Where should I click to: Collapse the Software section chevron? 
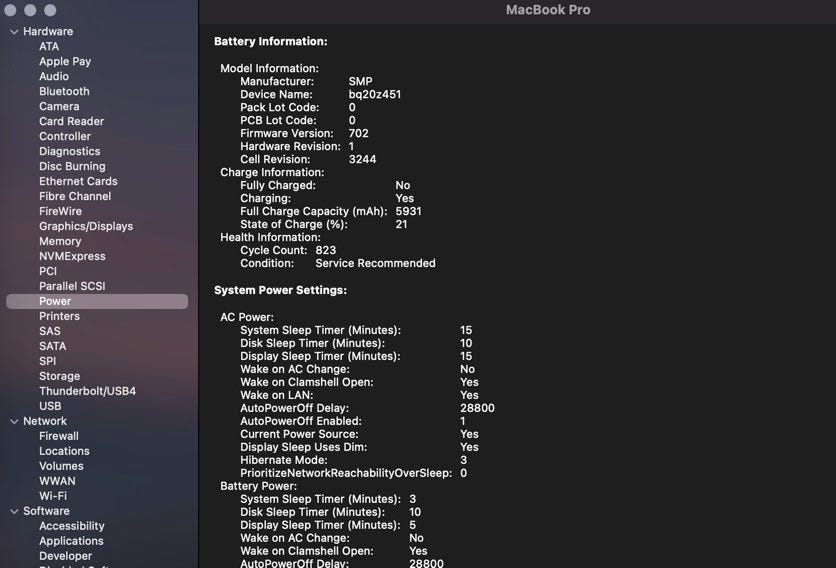click(14, 511)
